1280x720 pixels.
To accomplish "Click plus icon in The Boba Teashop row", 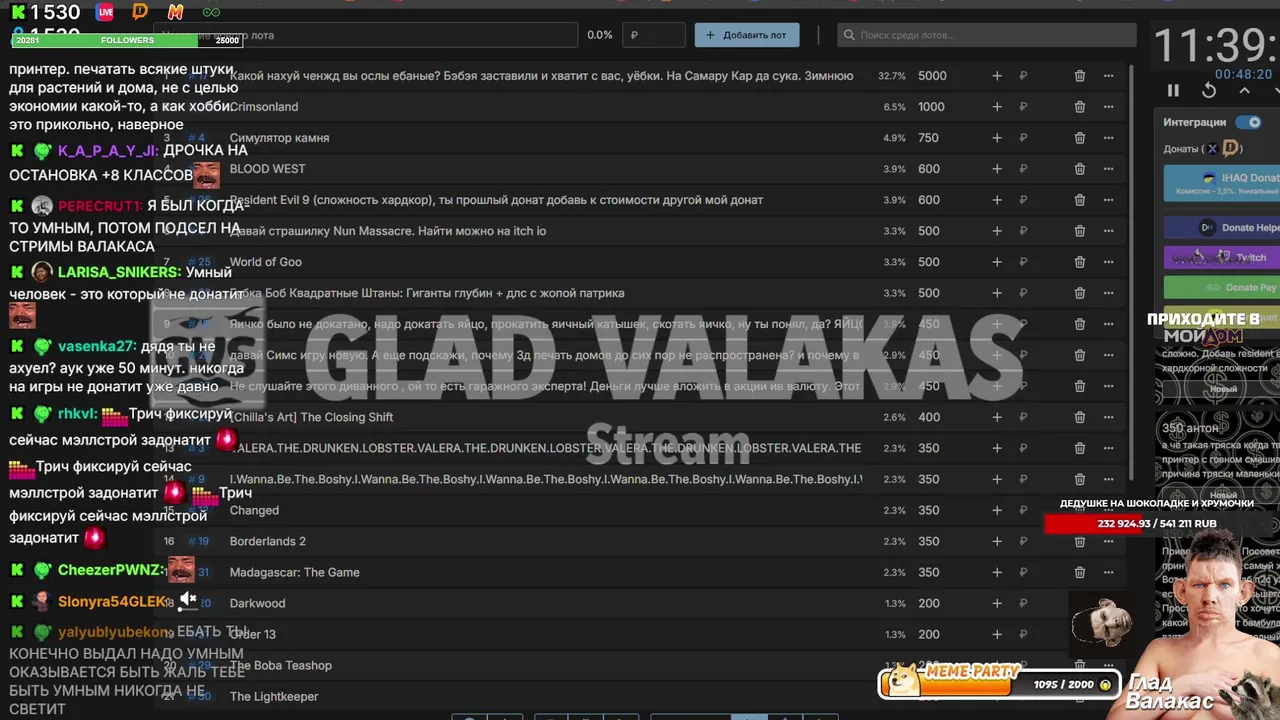I will point(997,665).
